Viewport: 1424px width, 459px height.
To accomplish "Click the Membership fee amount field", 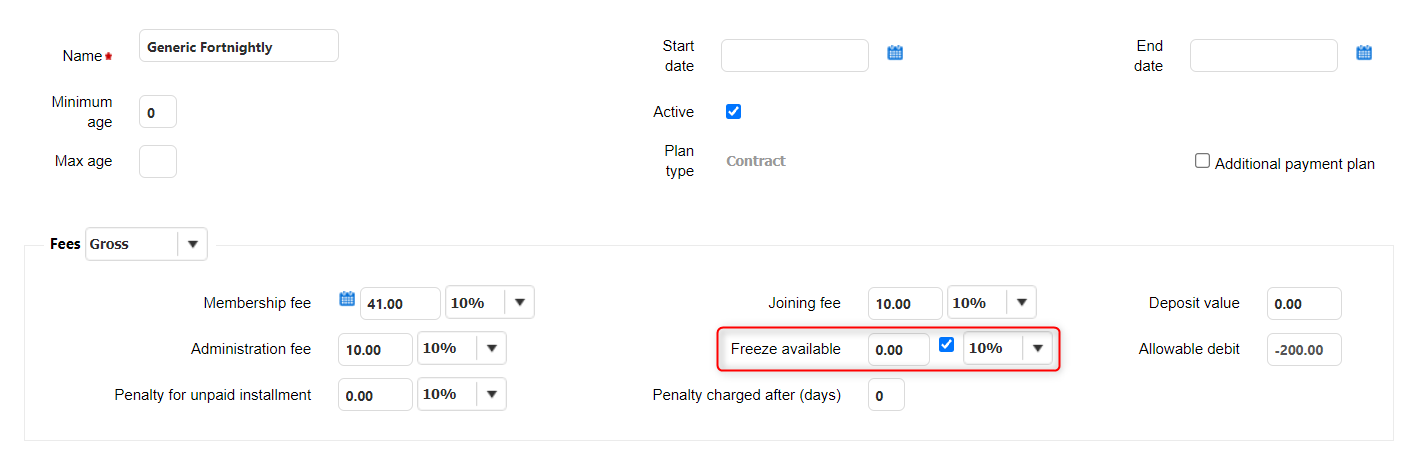I will pyautogui.click(x=400, y=303).
